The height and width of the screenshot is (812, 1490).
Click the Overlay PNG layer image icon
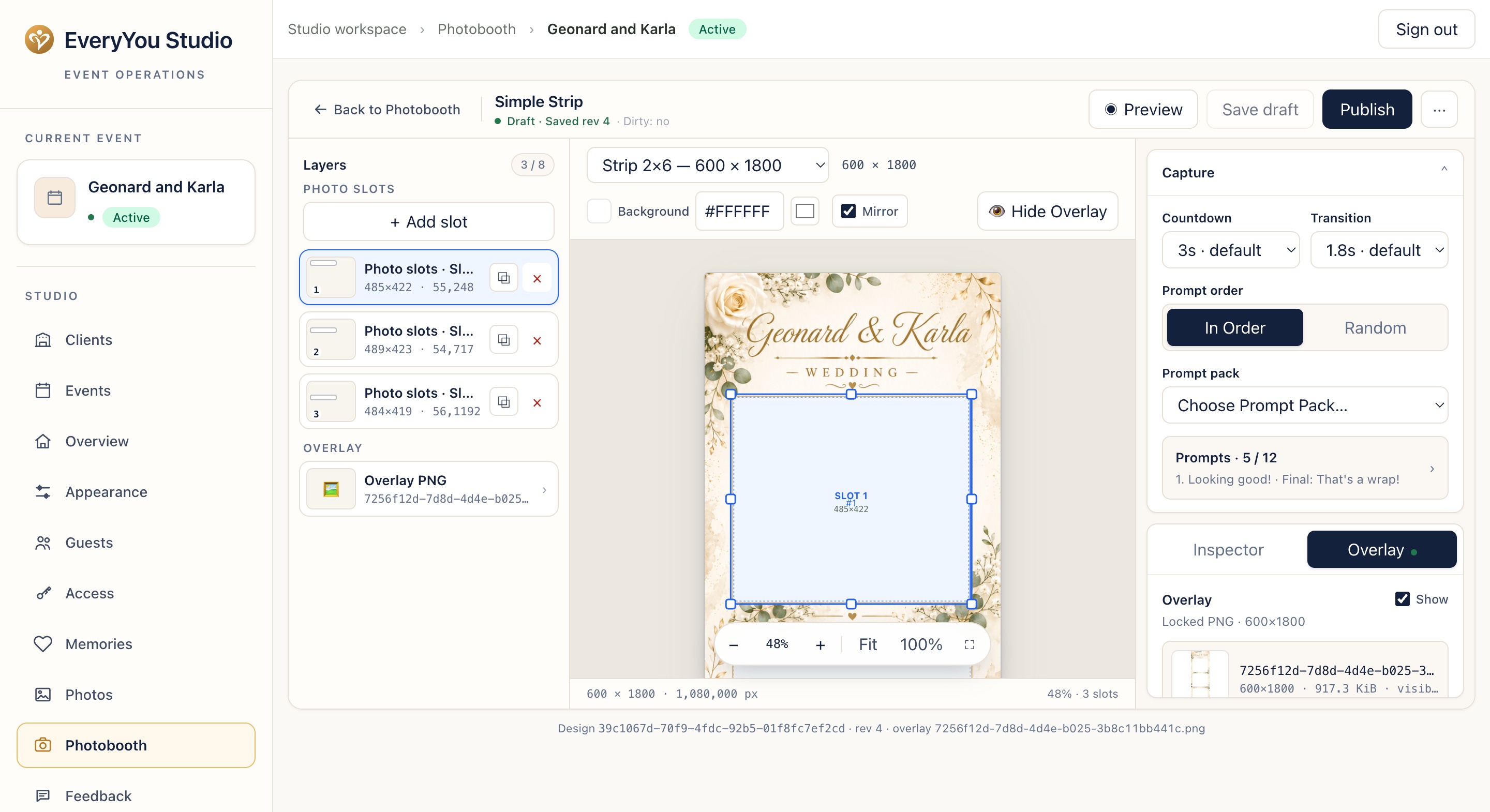click(x=331, y=489)
